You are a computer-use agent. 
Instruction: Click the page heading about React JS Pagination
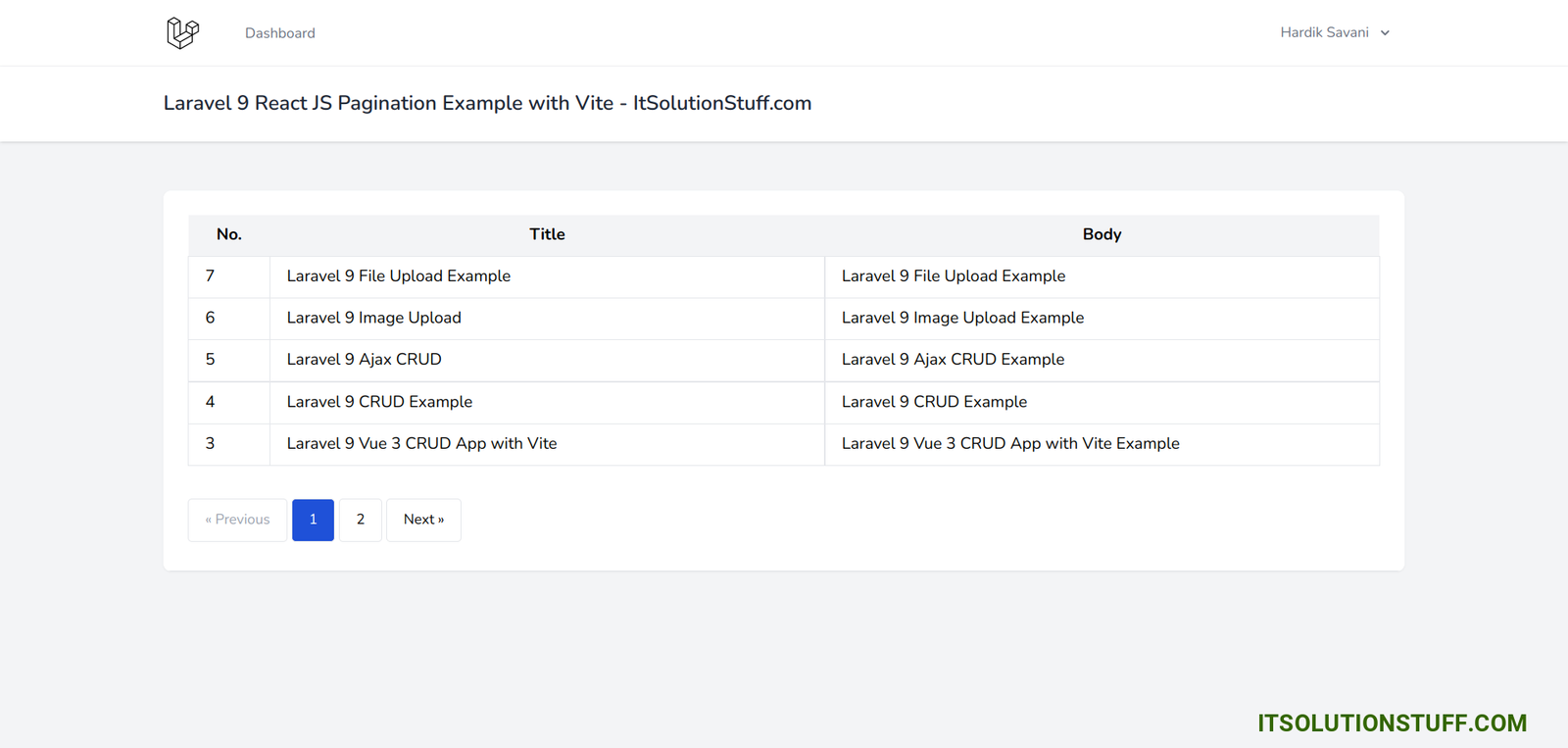click(487, 103)
